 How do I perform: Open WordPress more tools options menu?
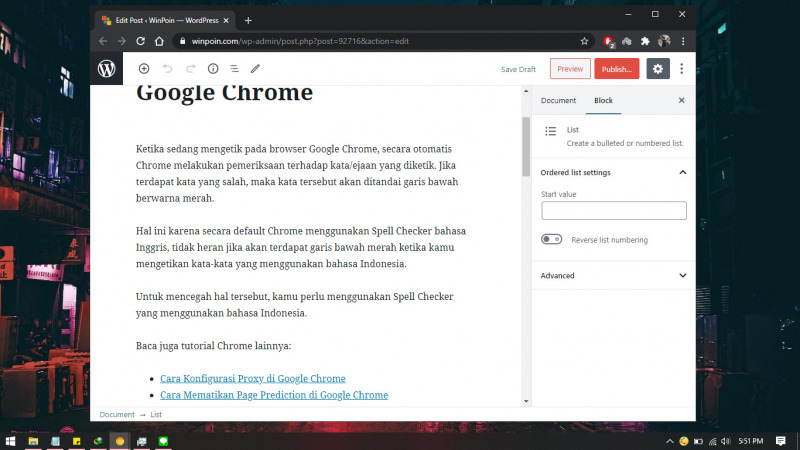pyautogui.click(x=682, y=68)
